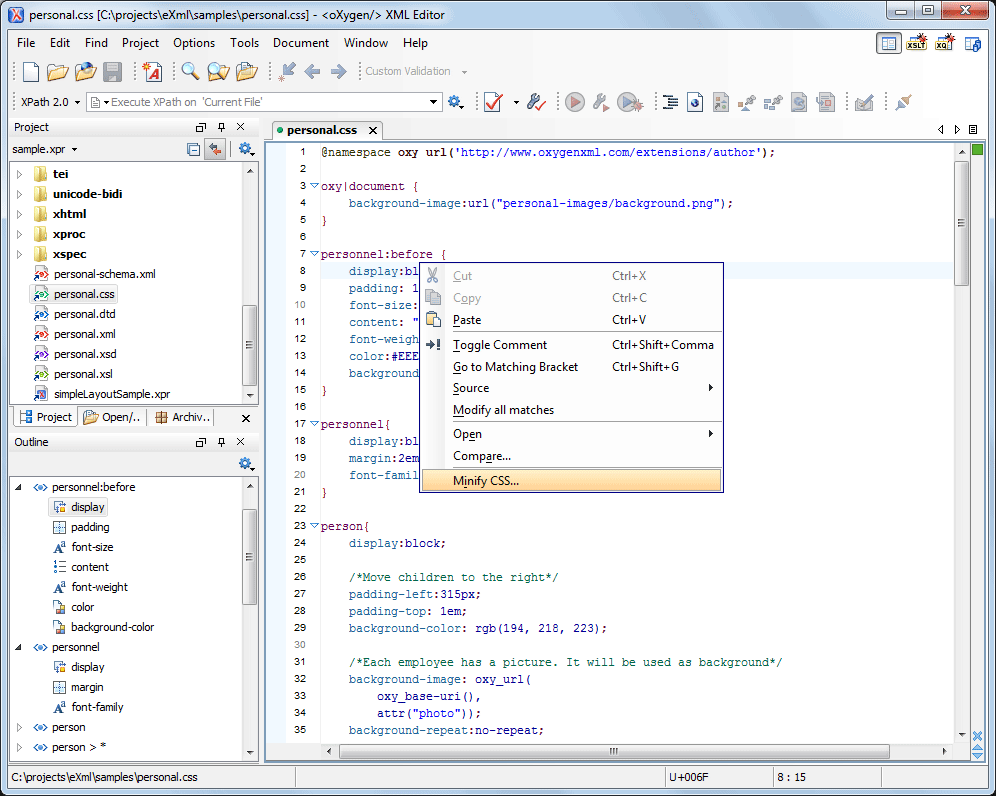Debug transformation scenario icon

pyautogui.click(x=629, y=102)
